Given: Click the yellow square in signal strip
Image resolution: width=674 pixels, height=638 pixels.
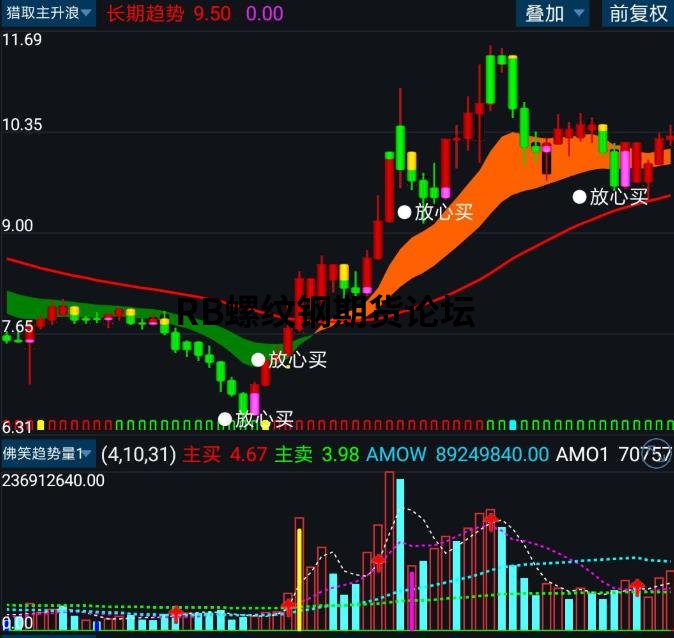Looking at the screenshot, I should pyautogui.click(x=41, y=425).
